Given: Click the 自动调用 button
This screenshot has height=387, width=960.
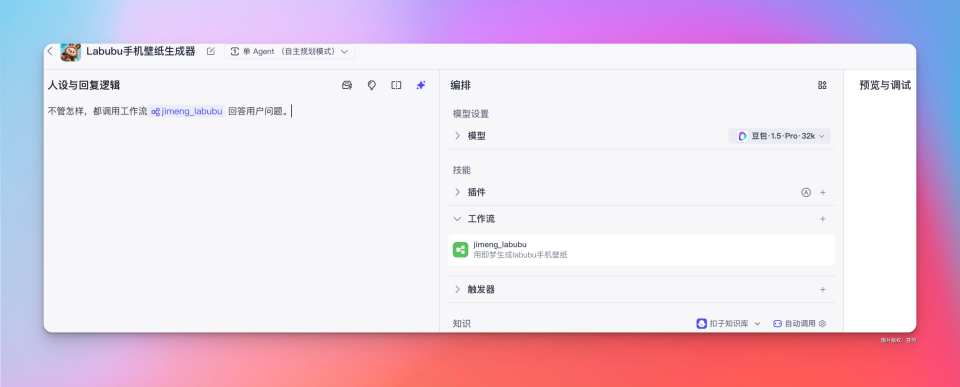Looking at the screenshot, I should 794,323.
